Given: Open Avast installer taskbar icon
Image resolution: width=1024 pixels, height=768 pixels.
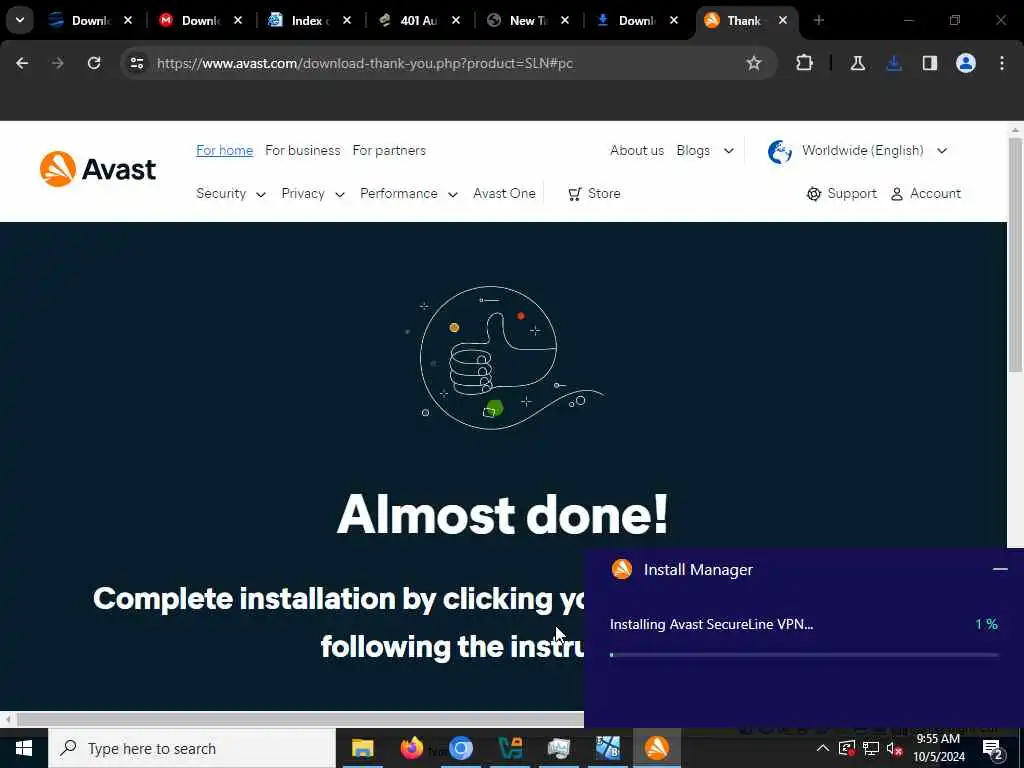Looking at the screenshot, I should tap(656, 748).
